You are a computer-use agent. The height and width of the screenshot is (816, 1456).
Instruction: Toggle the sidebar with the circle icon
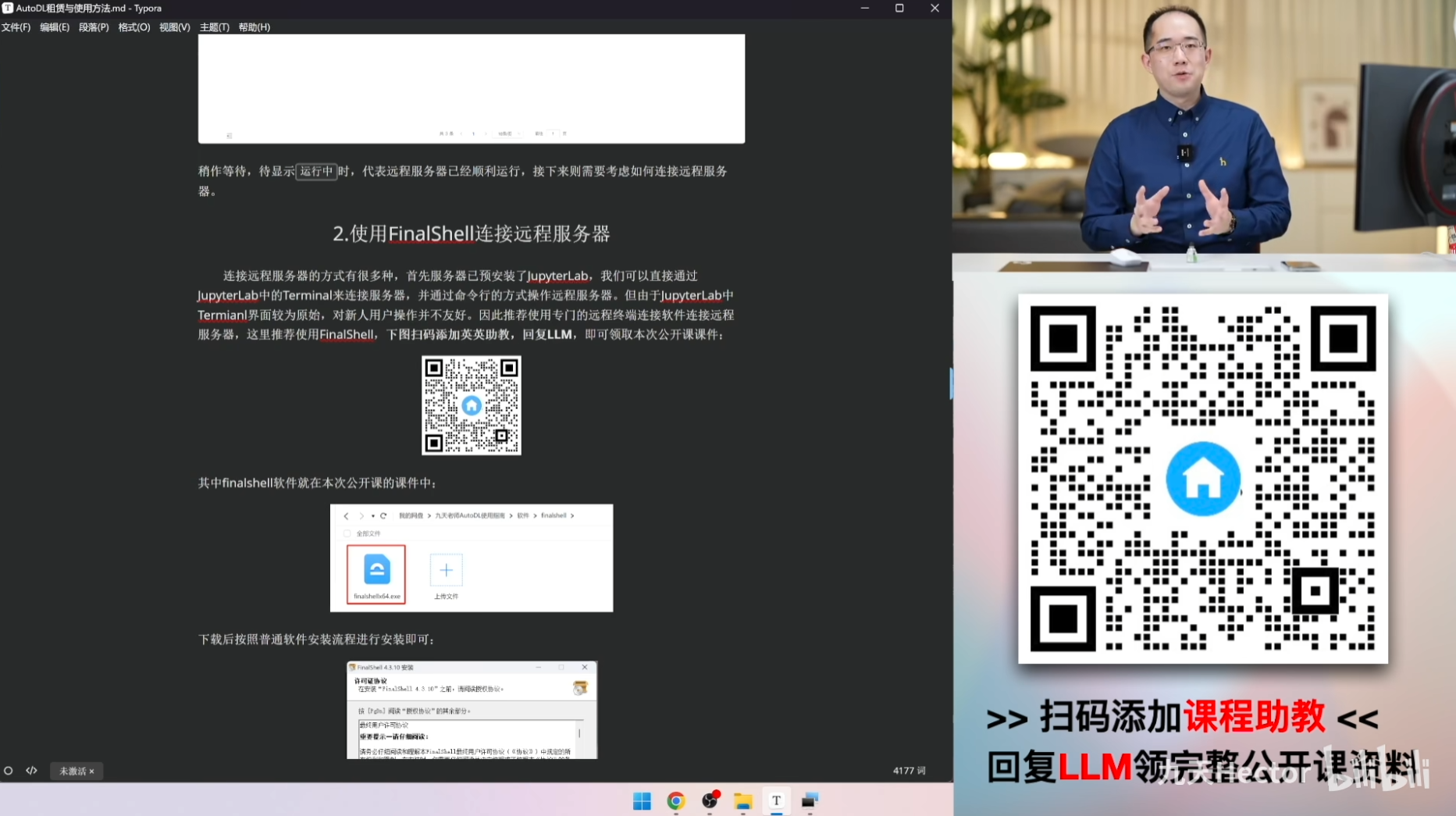point(9,771)
